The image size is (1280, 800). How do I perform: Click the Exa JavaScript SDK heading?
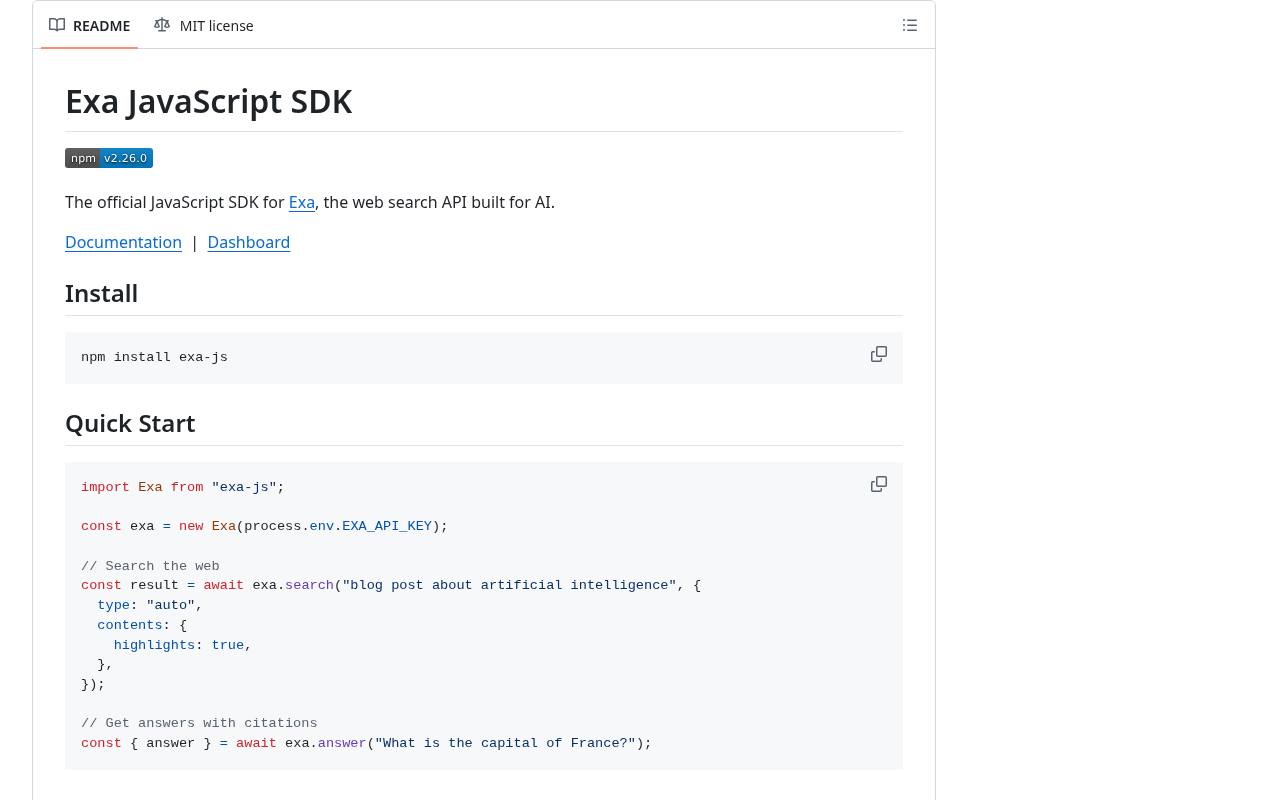209,101
